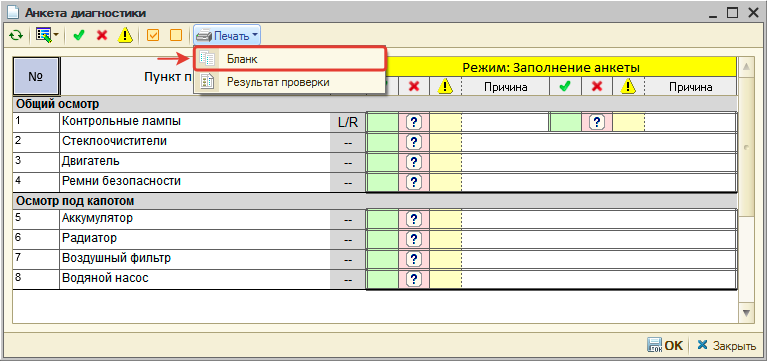Screen dimensions: 767x361
Task: Mark Двигатель yellow warning cell
Action: click(x=445, y=162)
